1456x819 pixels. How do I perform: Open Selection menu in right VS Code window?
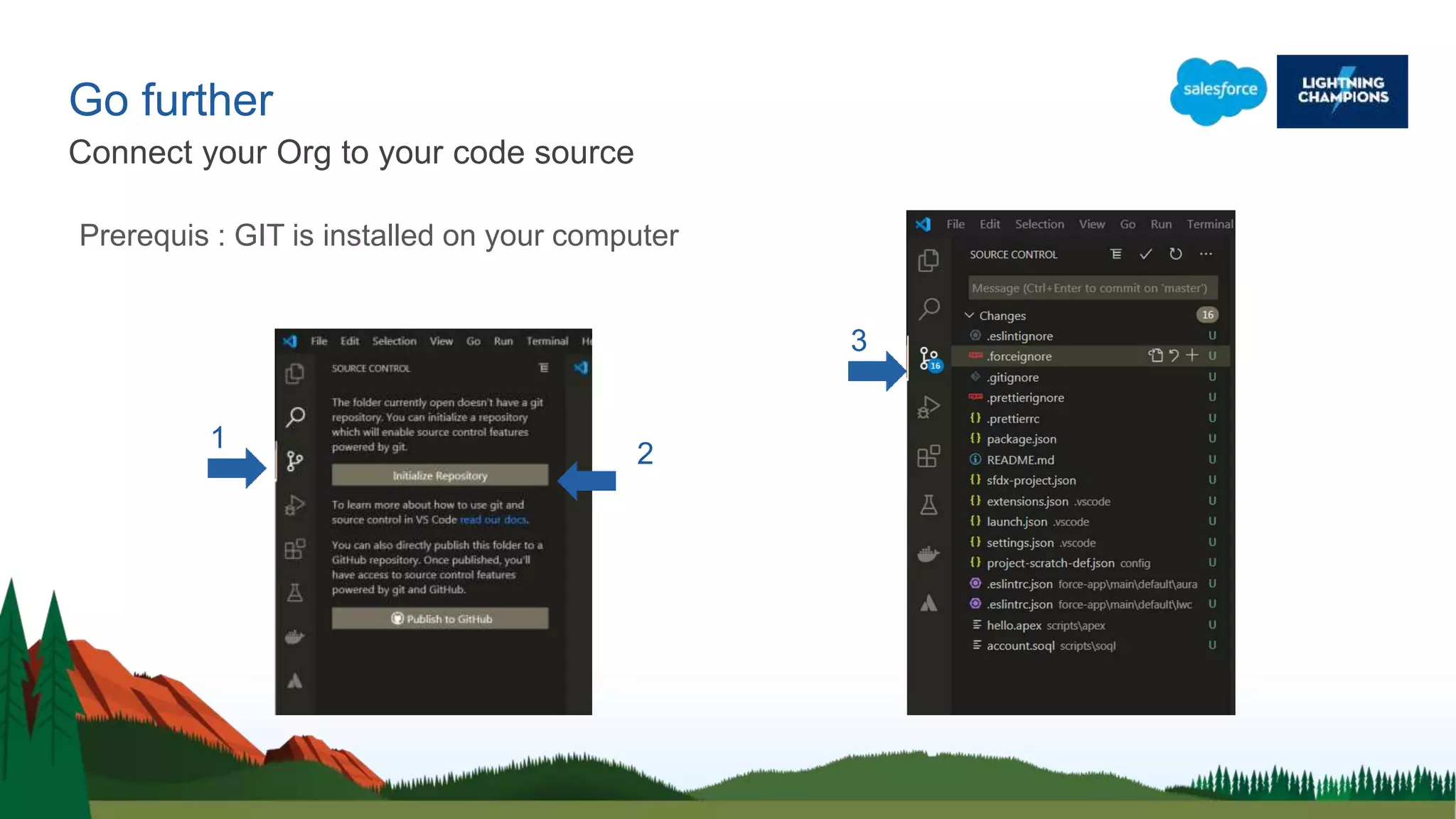tap(1039, 224)
